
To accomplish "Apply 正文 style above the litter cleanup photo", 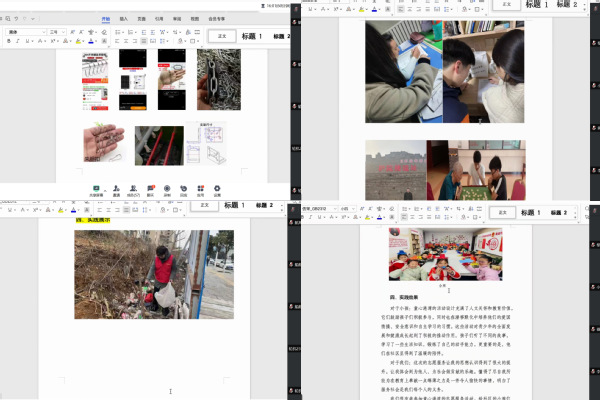I will (204, 205).
